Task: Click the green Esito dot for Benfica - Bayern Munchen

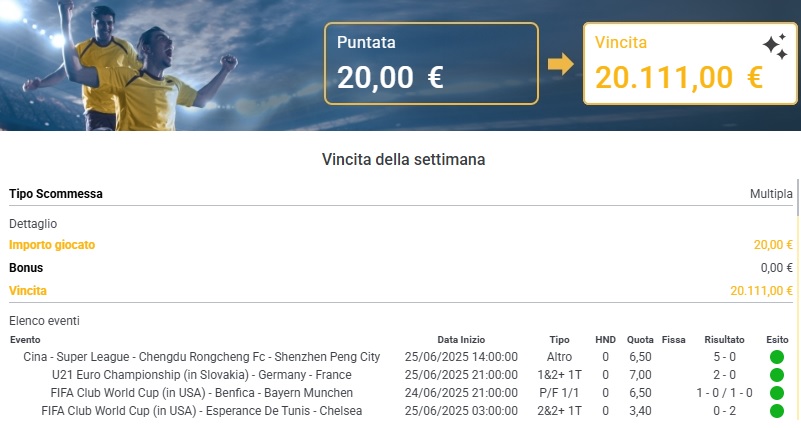Action: pyautogui.click(x=776, y=393)
